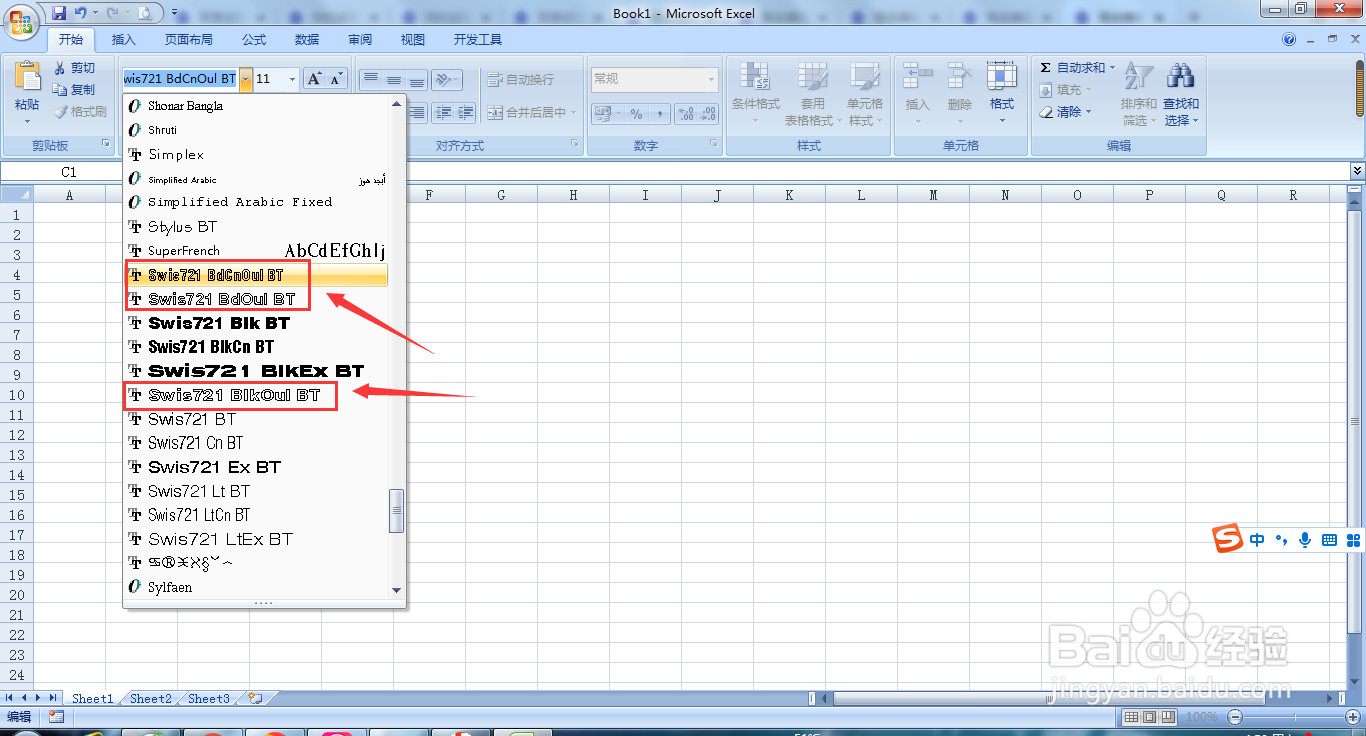Viewport: 1366px width, 736px height.
Task: Activate the 格式刷 format painter
Action: coord(81,112)
